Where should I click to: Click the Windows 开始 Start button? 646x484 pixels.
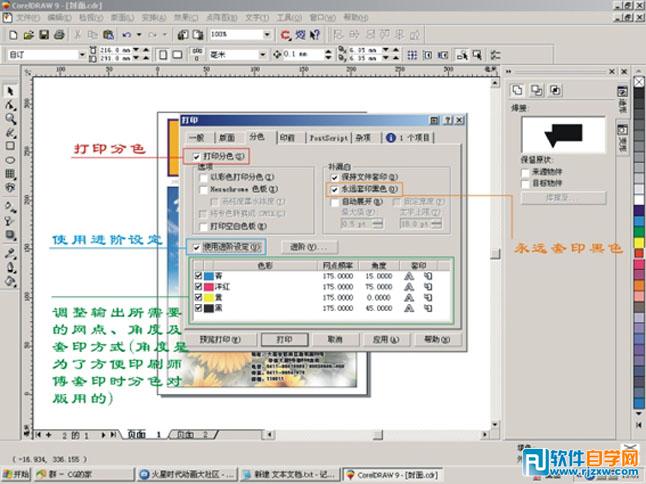pyautogui.click(x=16, y=475)
